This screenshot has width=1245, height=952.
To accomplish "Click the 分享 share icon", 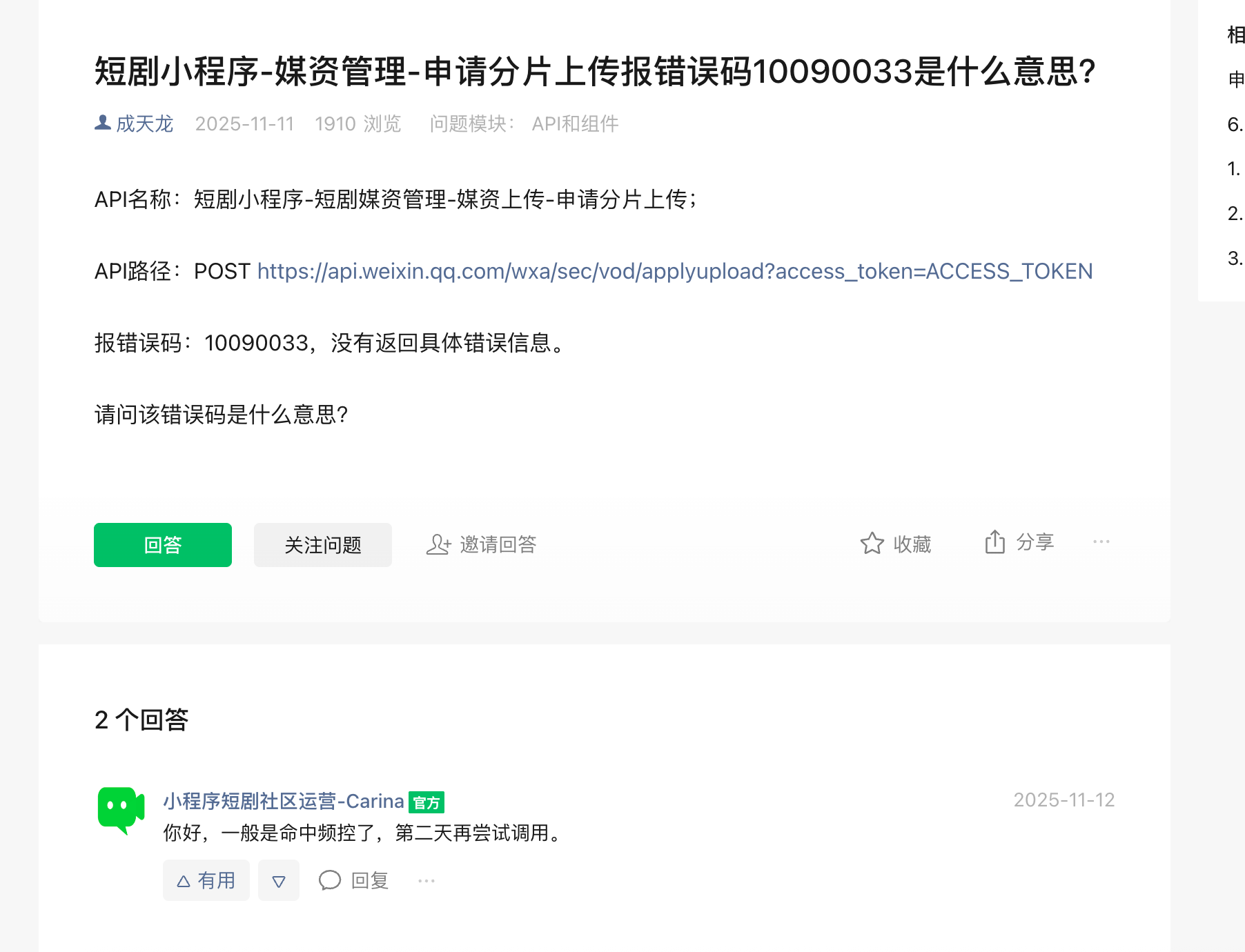I will [995, 542].
